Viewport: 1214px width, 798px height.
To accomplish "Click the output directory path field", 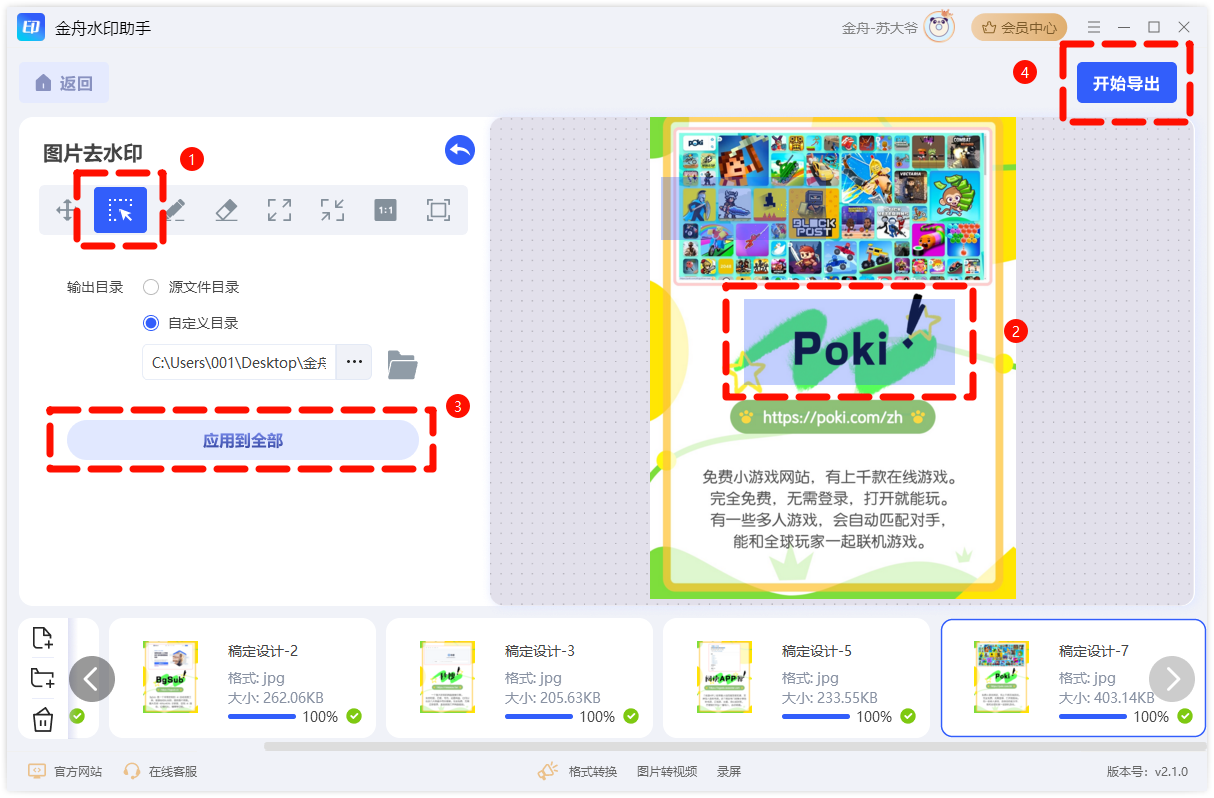I will pos(239,362).
